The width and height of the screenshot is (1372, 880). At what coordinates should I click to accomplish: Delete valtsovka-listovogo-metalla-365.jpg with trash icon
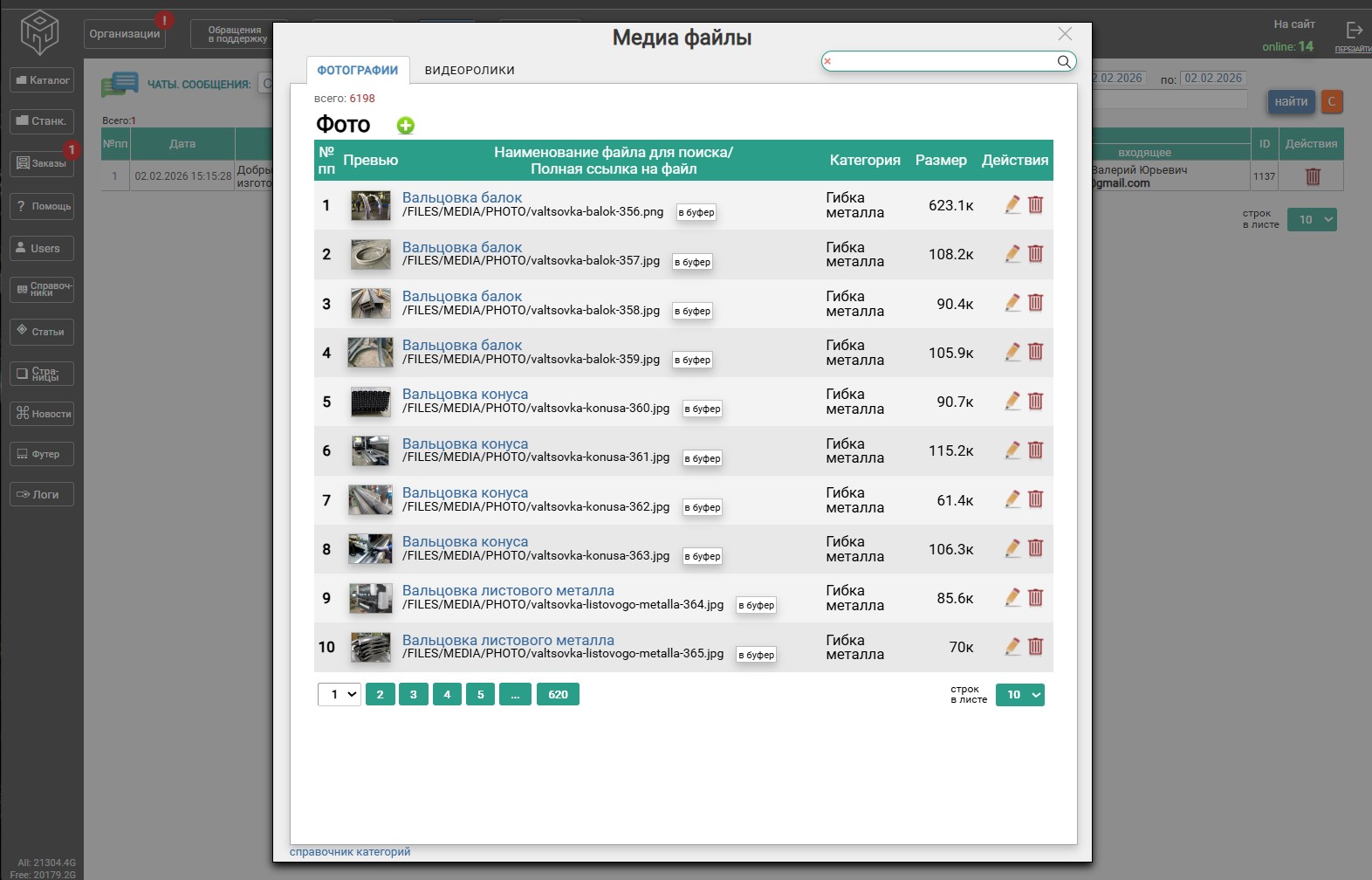1036,647
